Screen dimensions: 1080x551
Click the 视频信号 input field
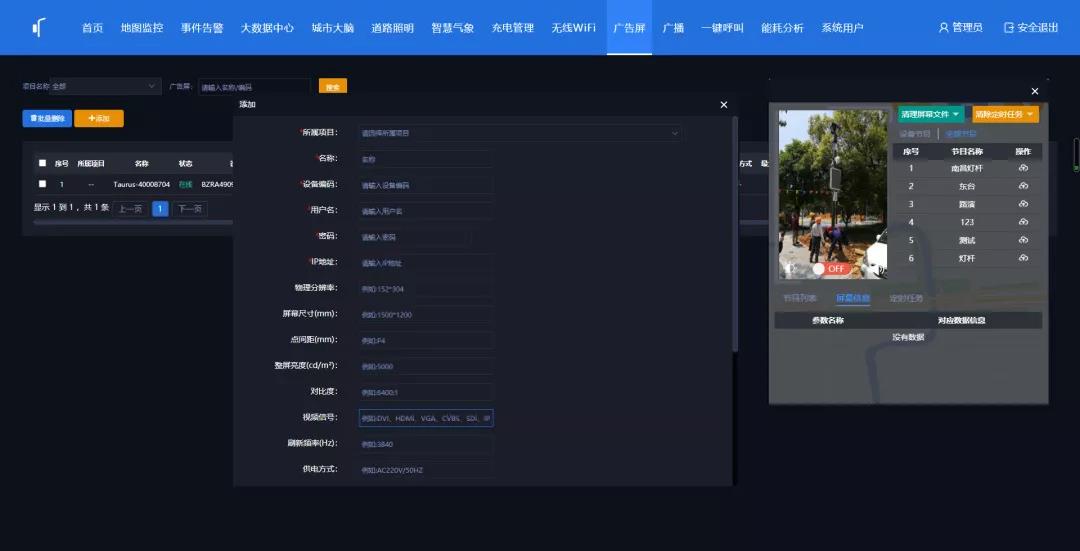coord(426,418)
